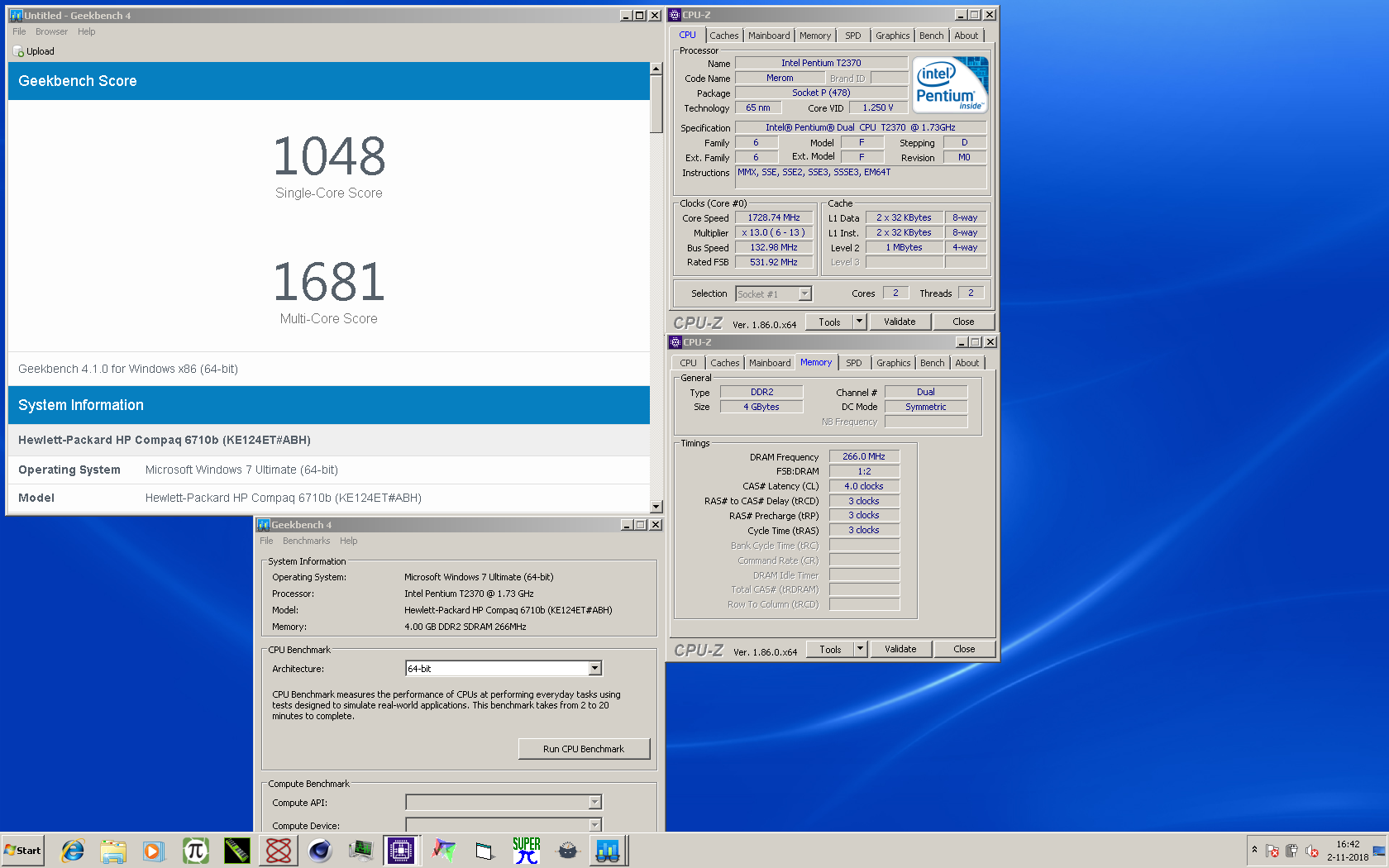Open the Tools dropdown arrow in the upper CPU-Z window

coord(859,322)
